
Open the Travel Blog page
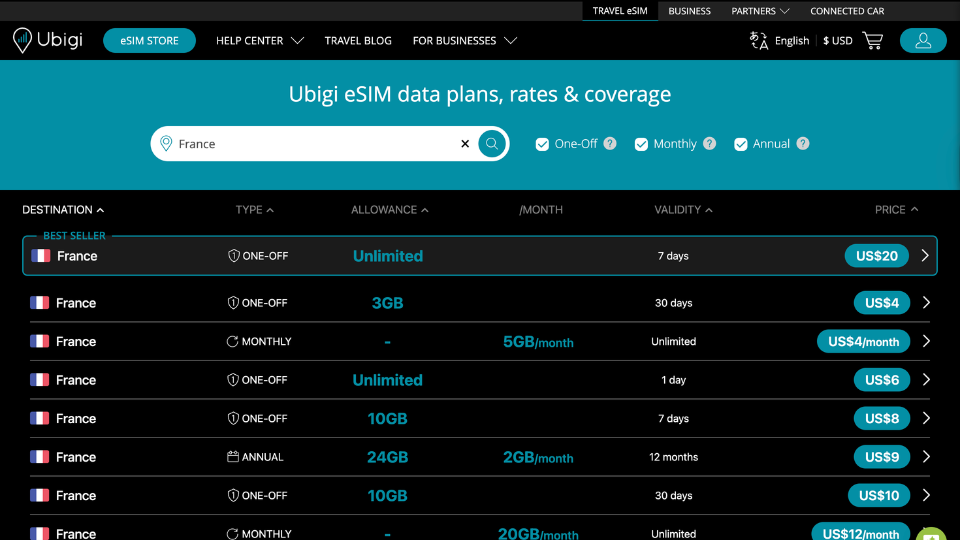[x=358, y=40]
